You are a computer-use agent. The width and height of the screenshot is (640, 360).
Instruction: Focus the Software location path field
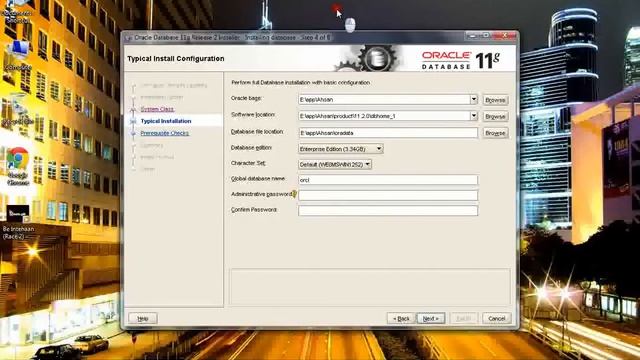point(384,116)
